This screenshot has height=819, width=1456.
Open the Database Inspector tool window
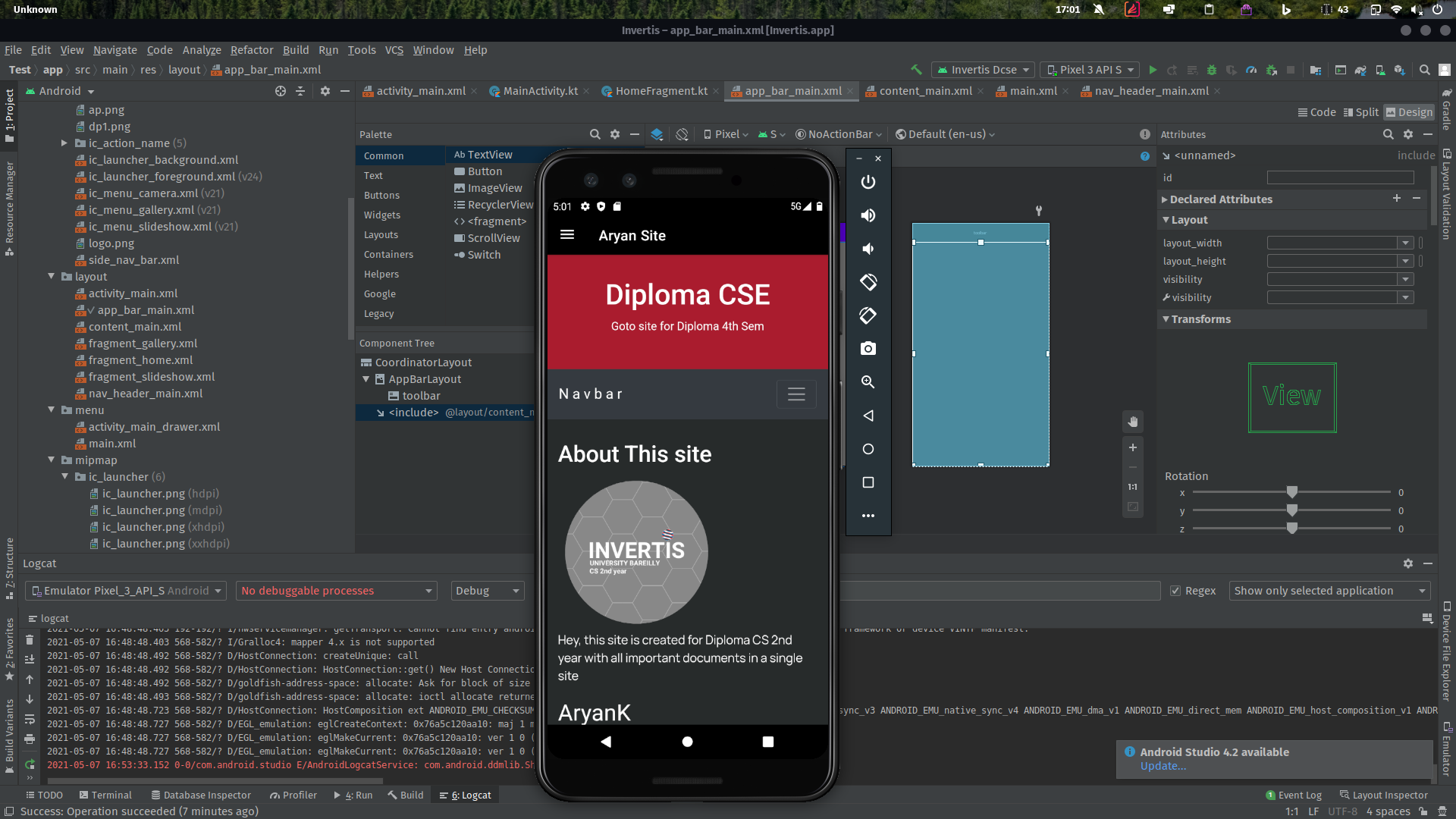[201, 795]
